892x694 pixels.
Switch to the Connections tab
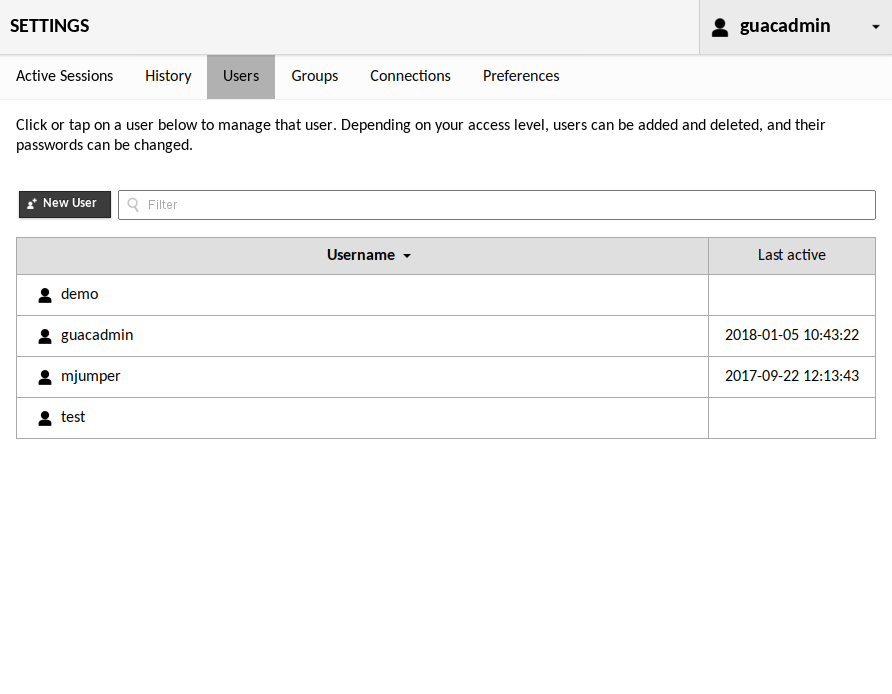click(x=410, y=76)
